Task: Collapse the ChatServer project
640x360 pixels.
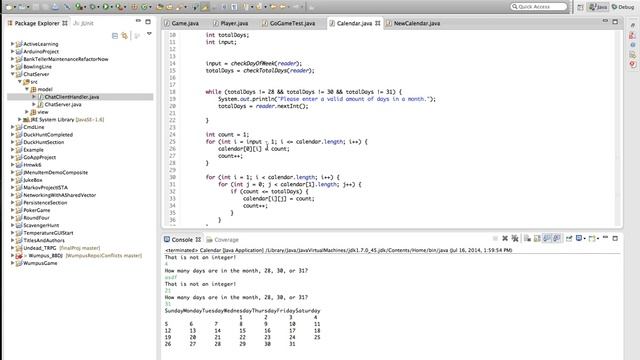Action: (13, 74)
